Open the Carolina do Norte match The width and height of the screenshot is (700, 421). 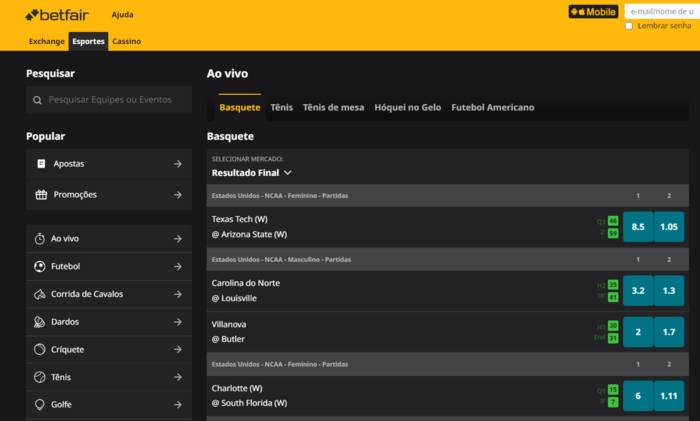[x=246, y=283]
